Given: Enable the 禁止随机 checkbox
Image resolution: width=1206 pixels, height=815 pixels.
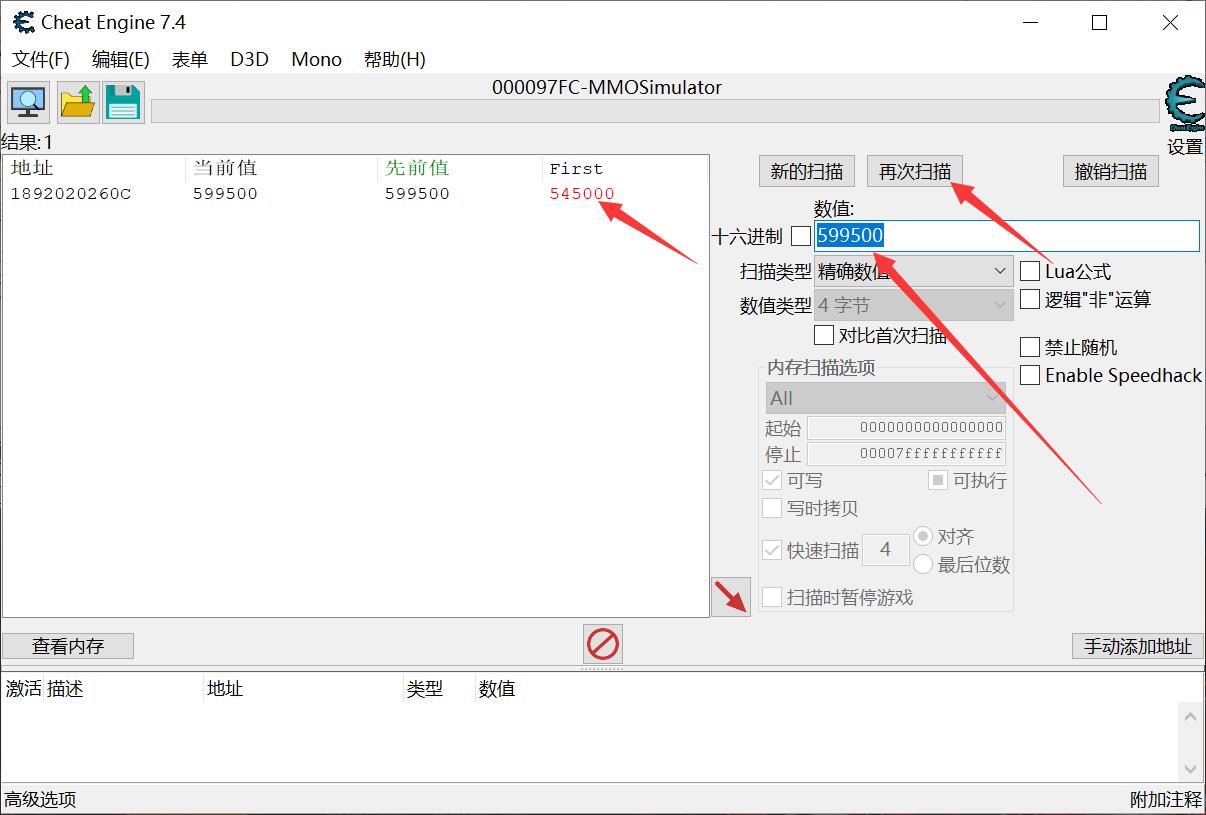Looking at the screenshot, I should (x=1030, y=347).
